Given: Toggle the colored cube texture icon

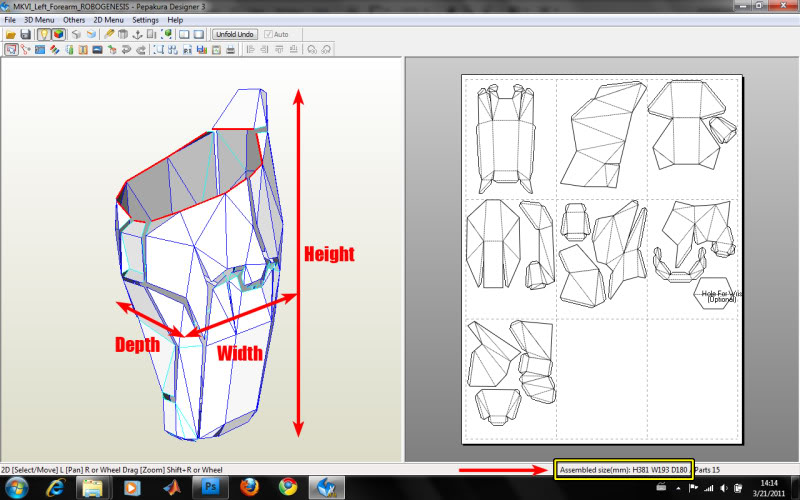Looking at the screenshot, I should (x=58, y=34).
